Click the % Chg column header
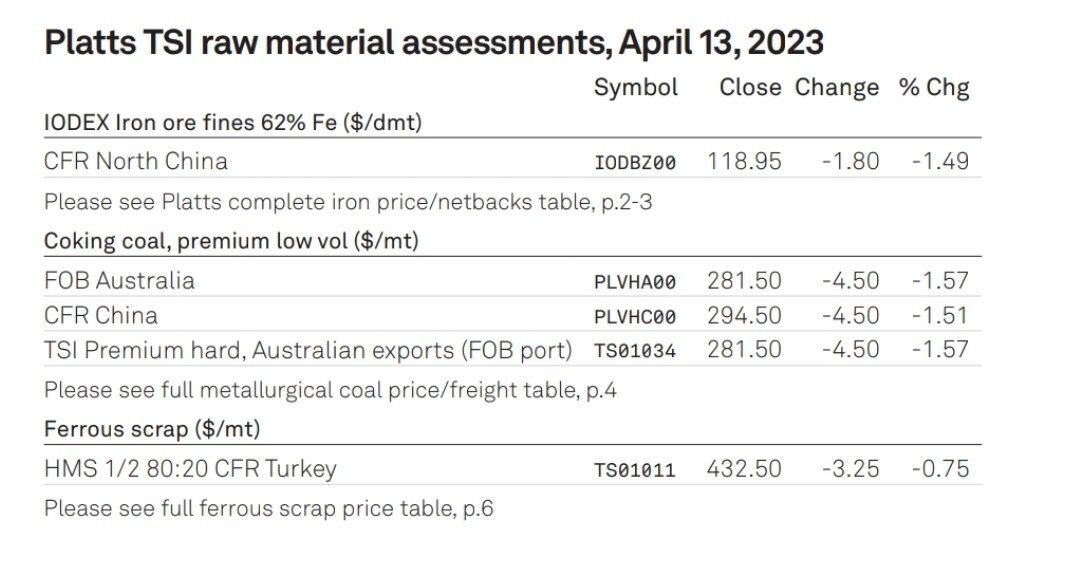 pyautogui.click(x=934, y=88)
